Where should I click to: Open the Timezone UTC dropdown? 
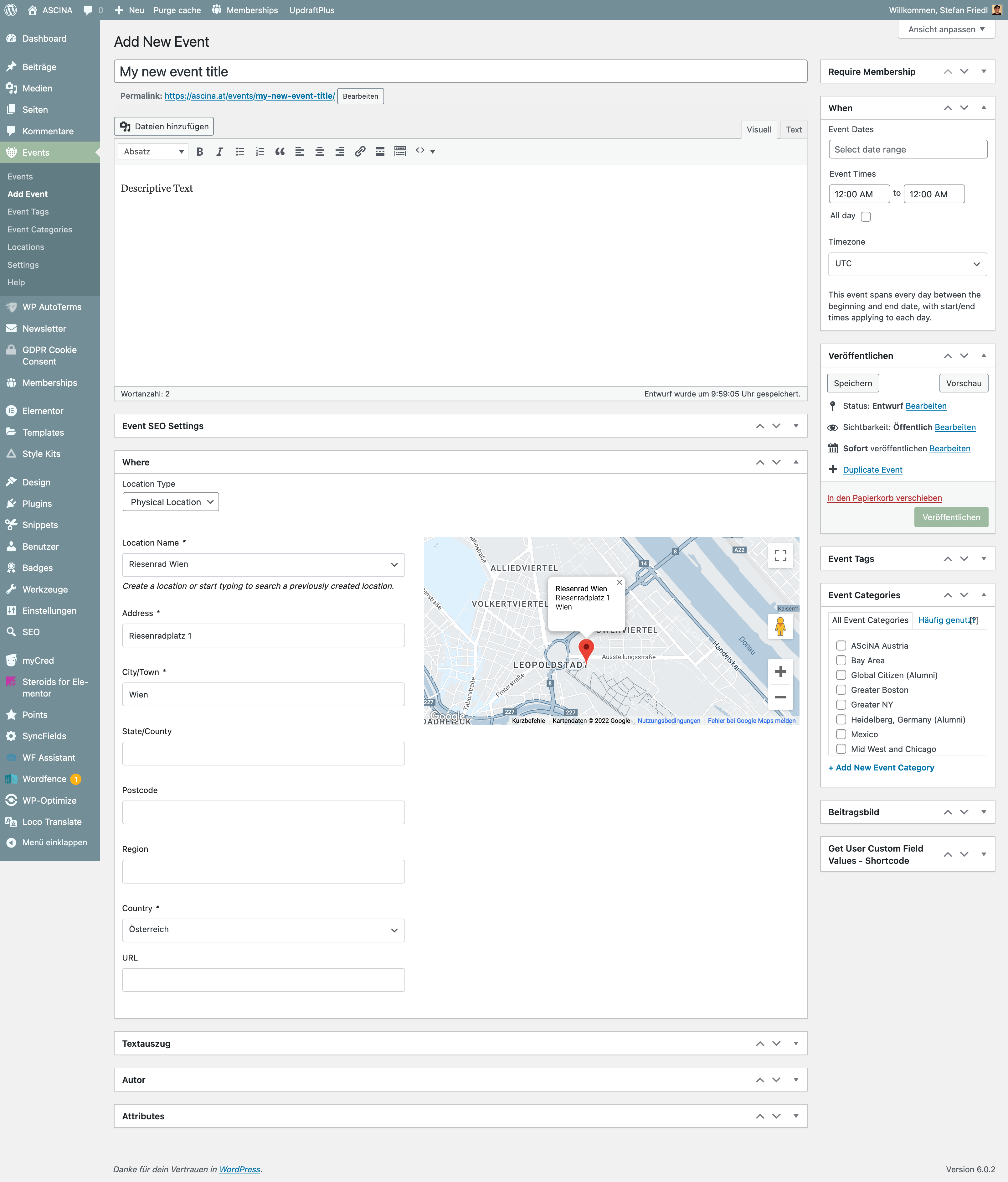907,264
